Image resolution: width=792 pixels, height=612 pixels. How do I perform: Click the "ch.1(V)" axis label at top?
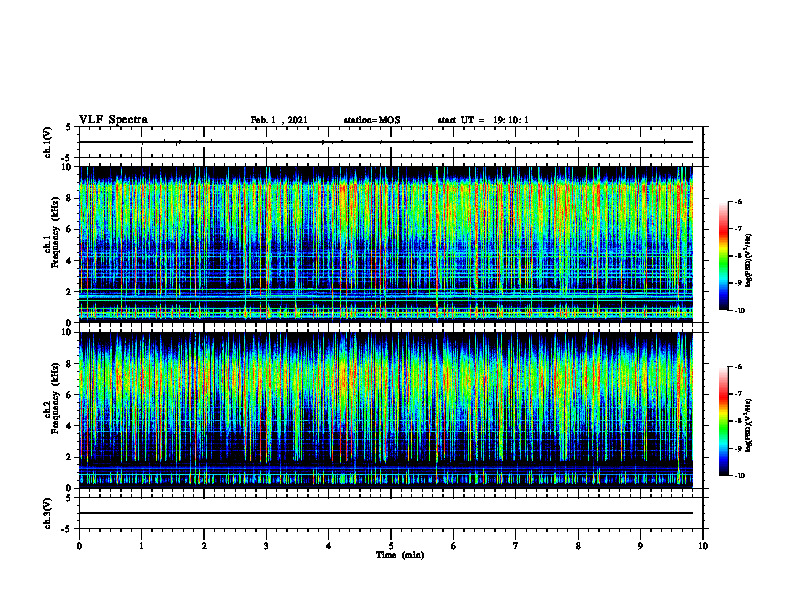click(x=48, y=142)
